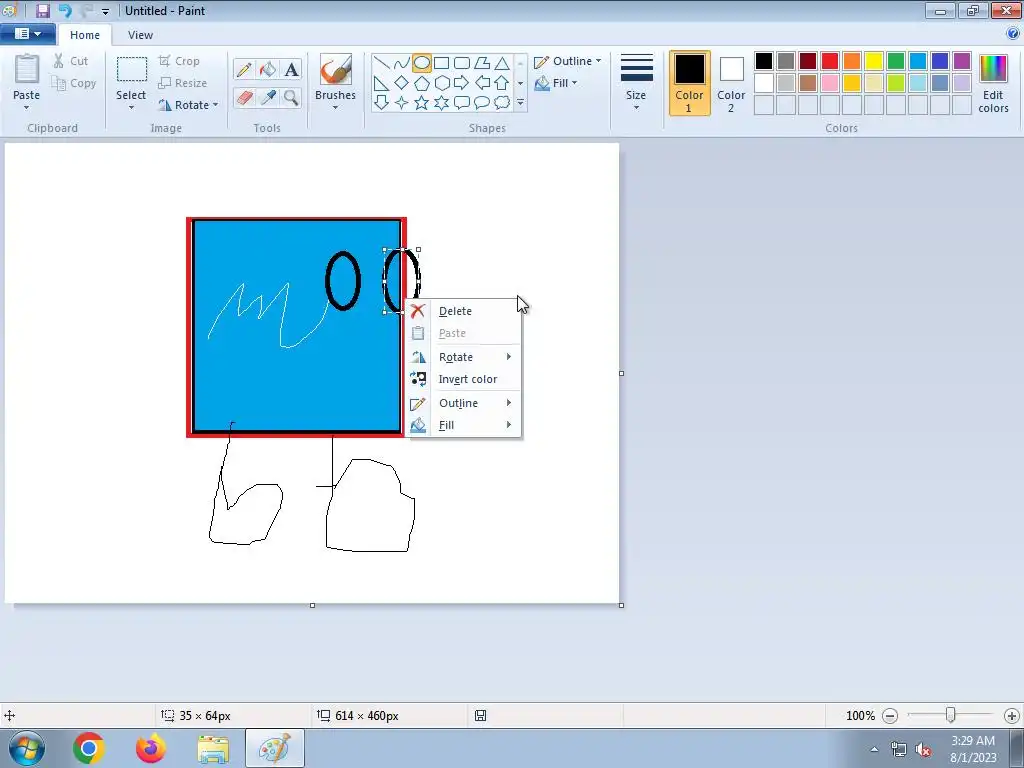The height and width of the screenshot is (768, 1024).
Task: Choose the Right triangle shape
Action: point(381,83)
